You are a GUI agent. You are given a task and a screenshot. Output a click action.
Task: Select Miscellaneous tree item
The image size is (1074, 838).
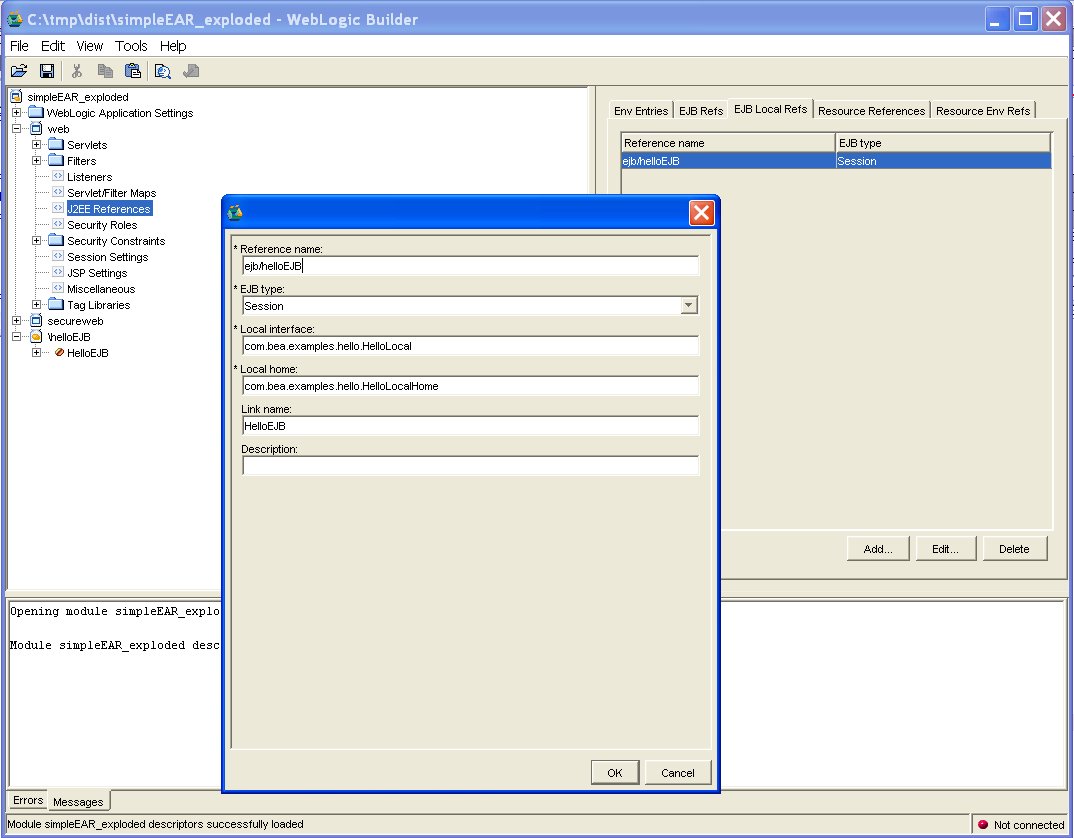101,288
